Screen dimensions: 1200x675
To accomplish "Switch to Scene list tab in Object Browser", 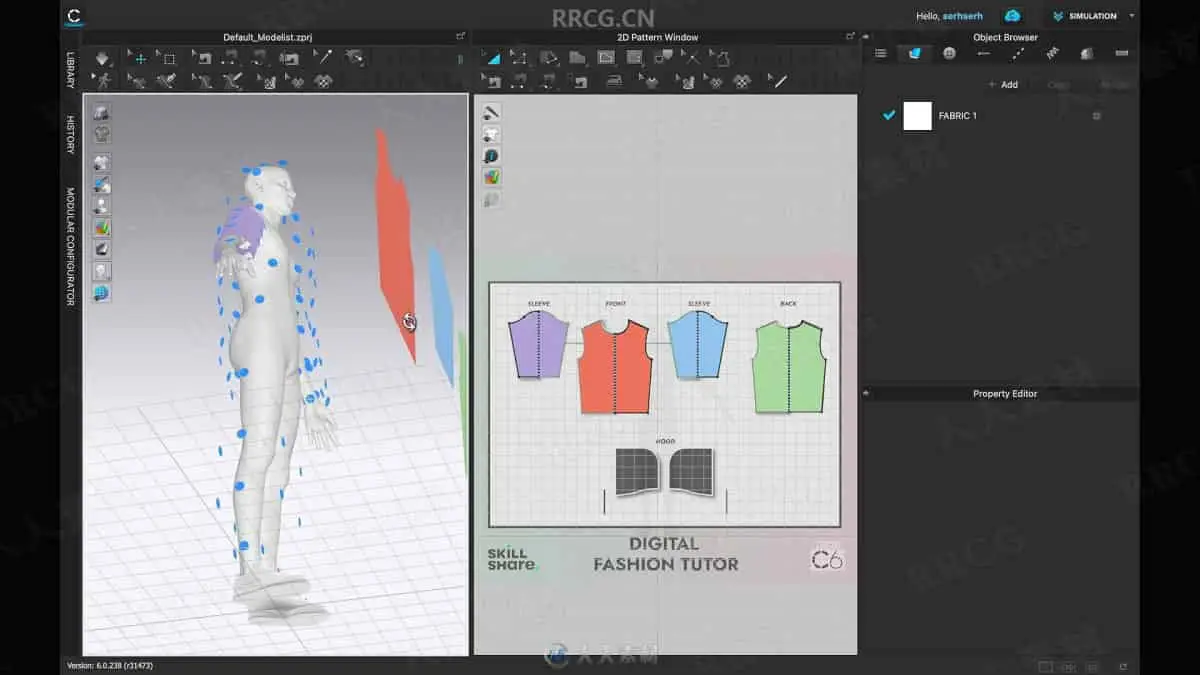I will (881, 53).
